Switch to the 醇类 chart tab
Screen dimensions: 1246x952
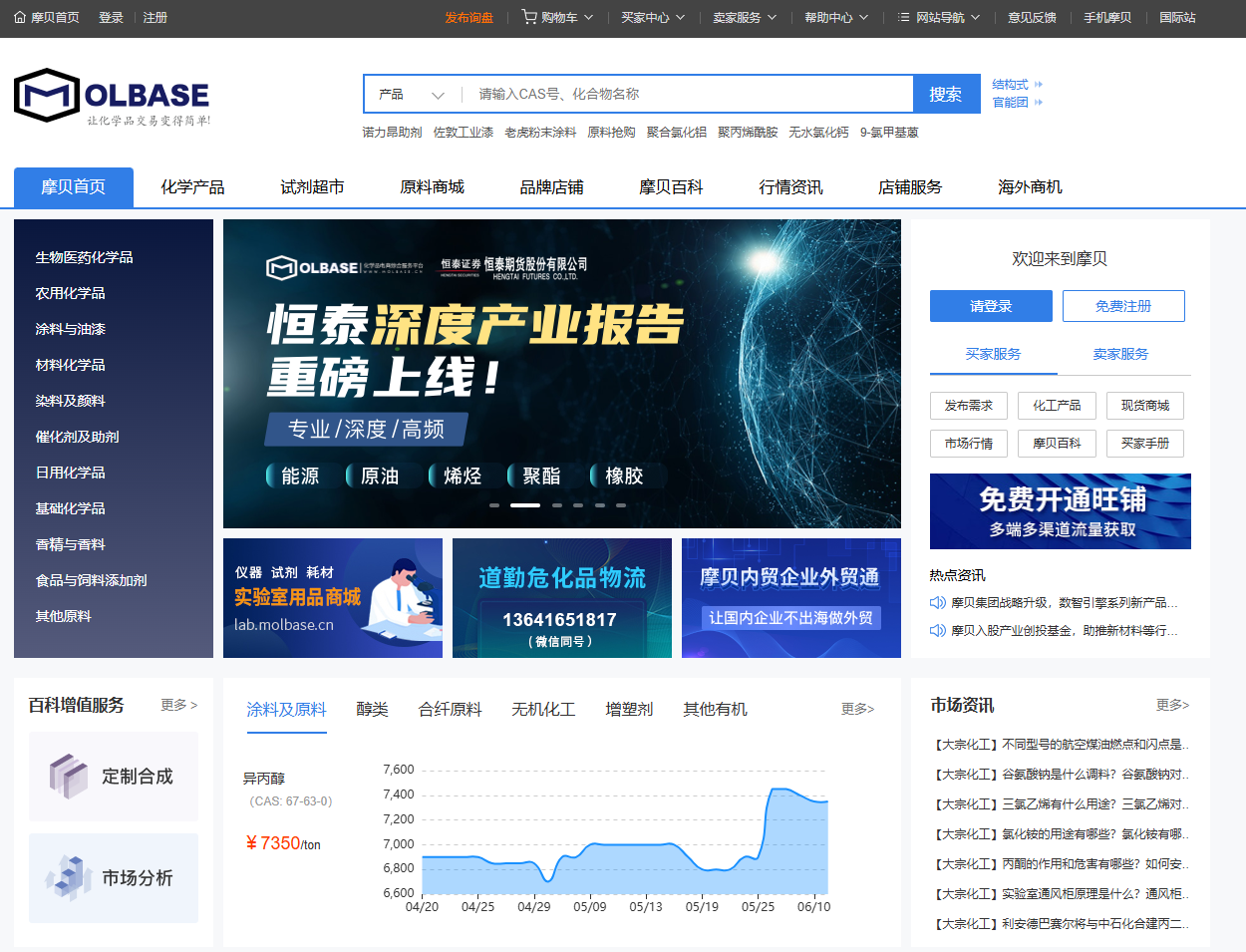pos(372,709)
